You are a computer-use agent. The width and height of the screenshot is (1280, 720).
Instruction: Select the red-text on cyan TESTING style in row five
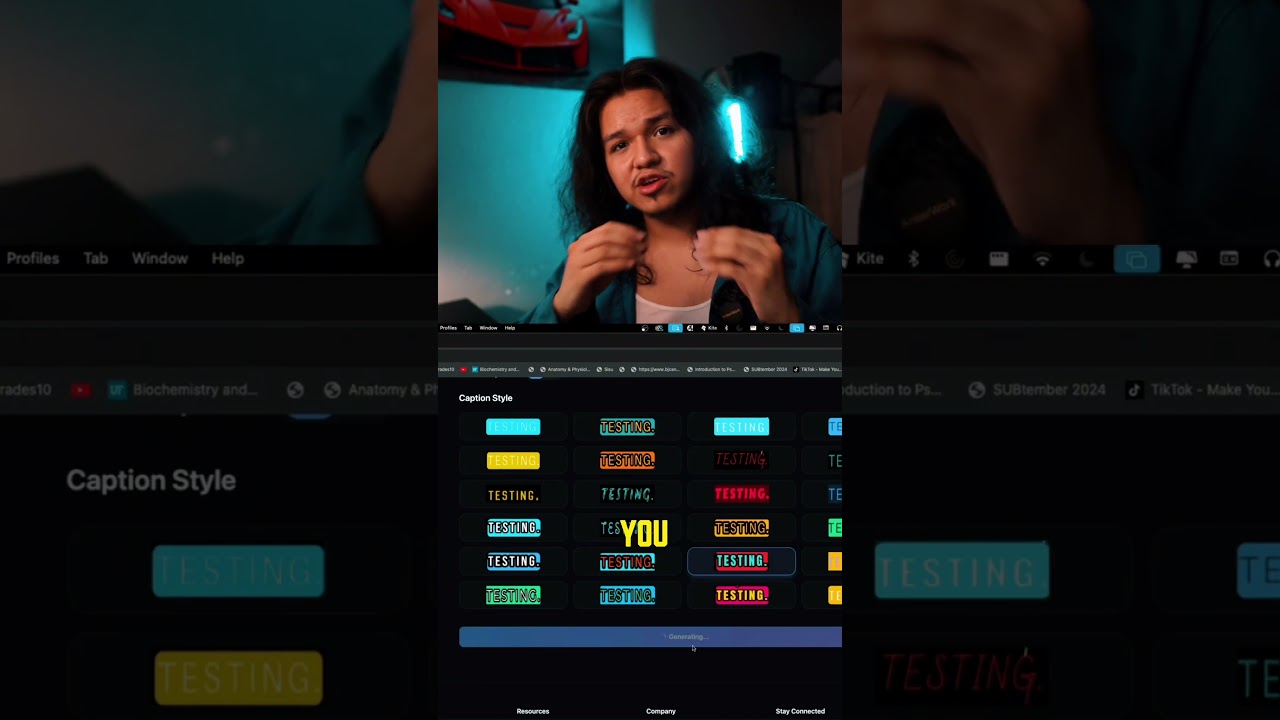coord(627,562)
